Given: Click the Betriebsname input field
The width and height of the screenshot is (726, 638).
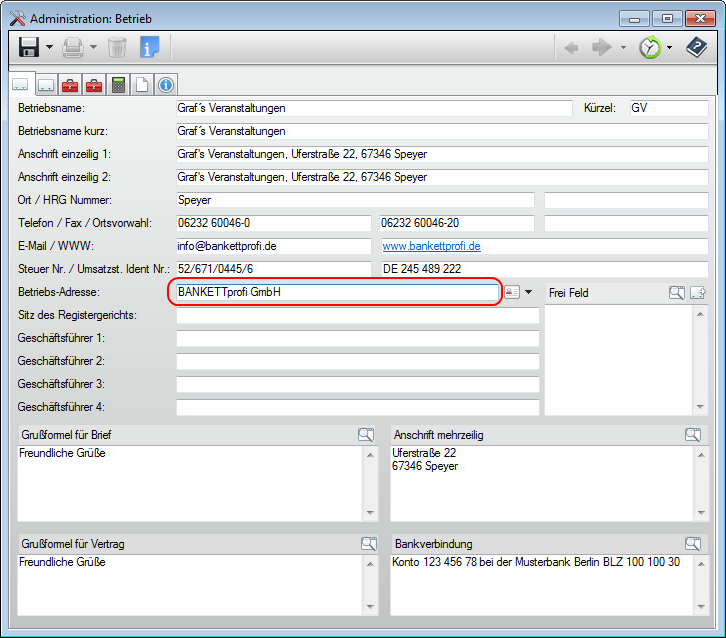Looking at the screenshot, I should 372,108.
